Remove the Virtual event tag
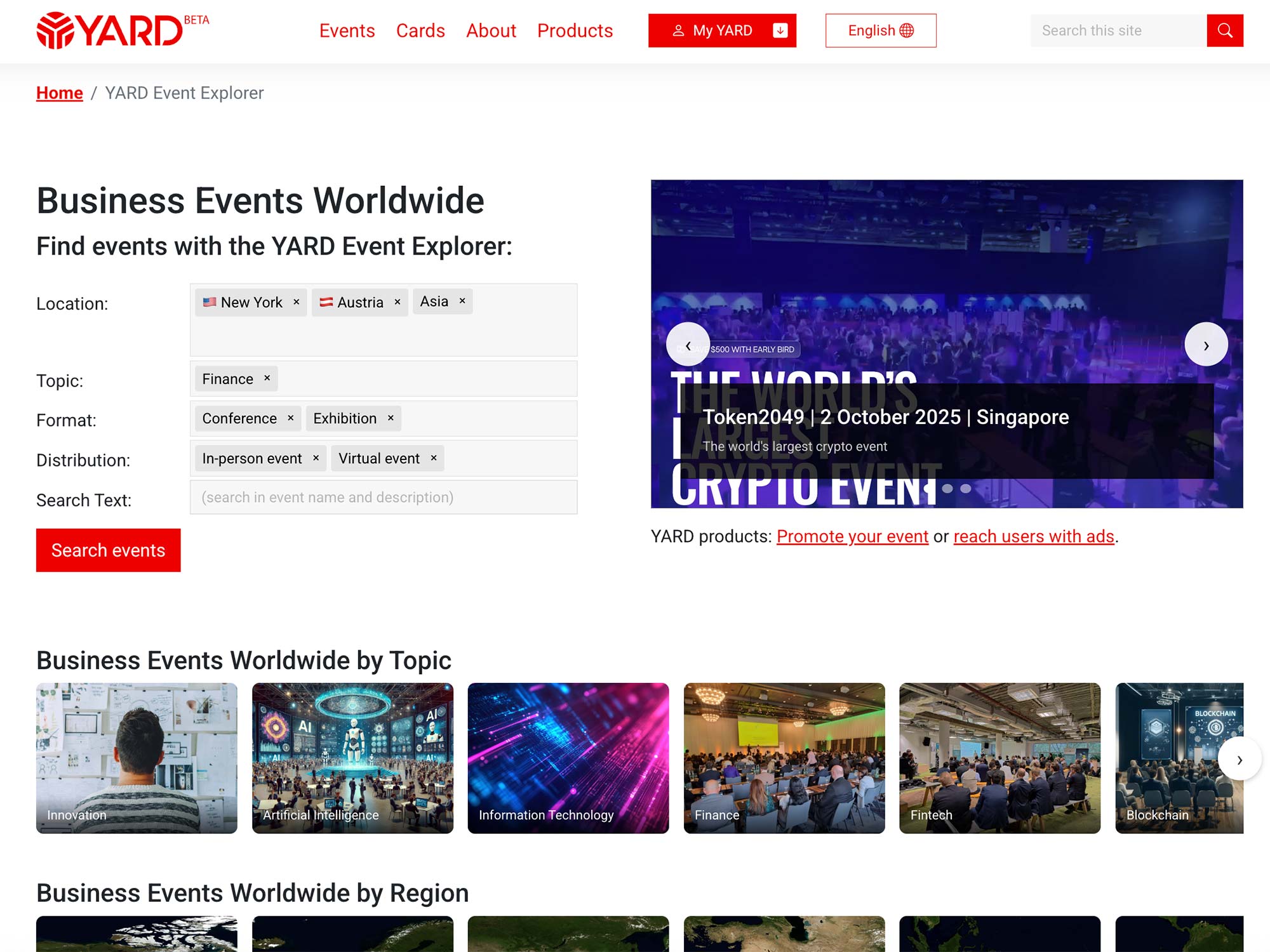 click(434, 458)
